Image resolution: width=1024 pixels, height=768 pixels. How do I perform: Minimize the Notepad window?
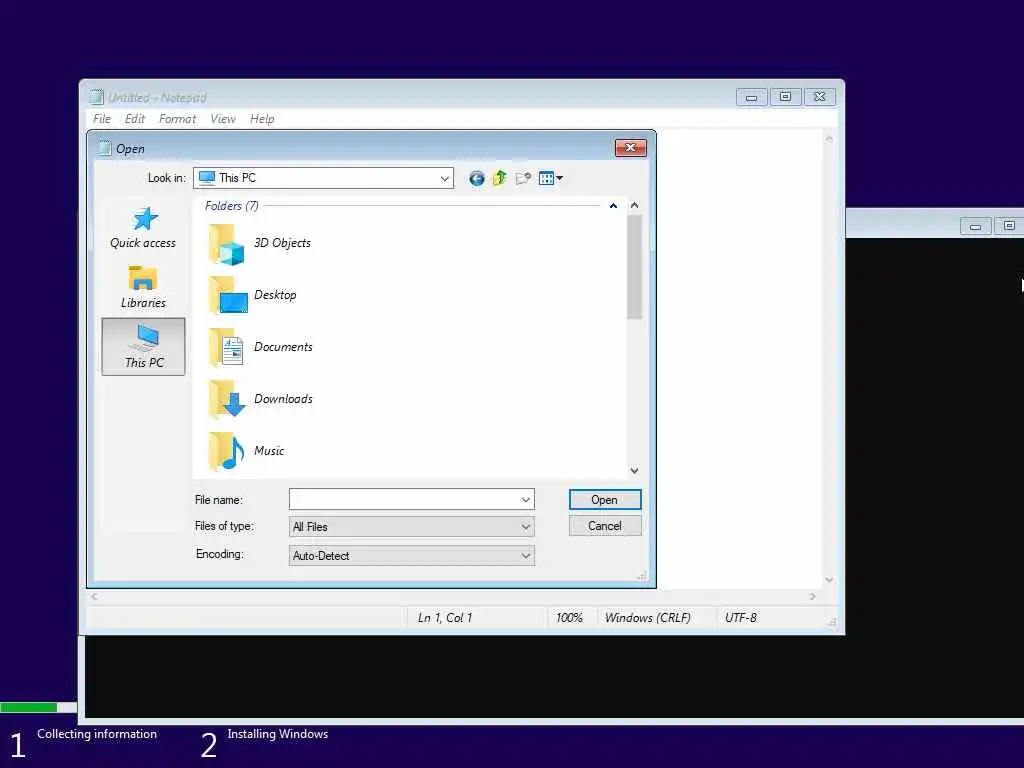(x=752, y=97)
